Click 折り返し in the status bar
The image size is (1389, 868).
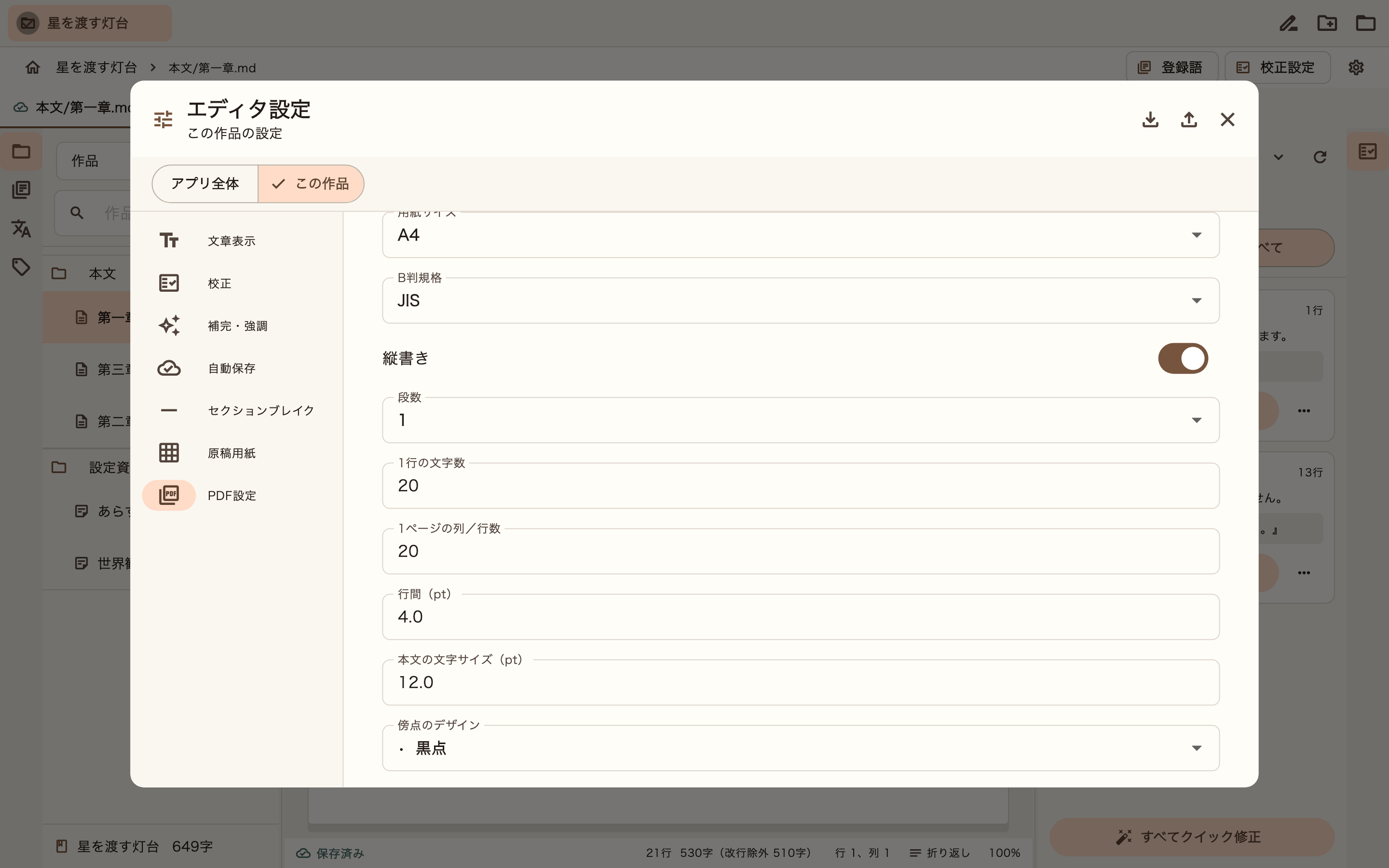pos(940,853)
